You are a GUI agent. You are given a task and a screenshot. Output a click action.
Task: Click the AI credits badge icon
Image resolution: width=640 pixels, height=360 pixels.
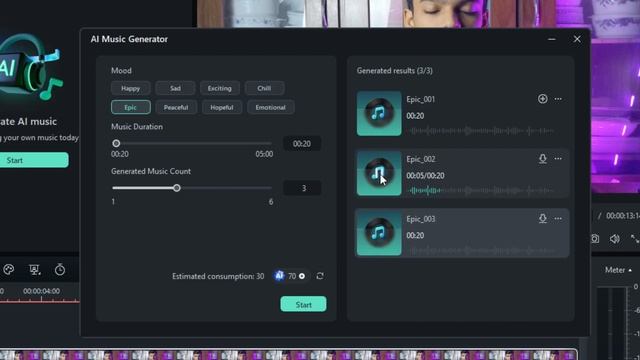pos(279,276)
